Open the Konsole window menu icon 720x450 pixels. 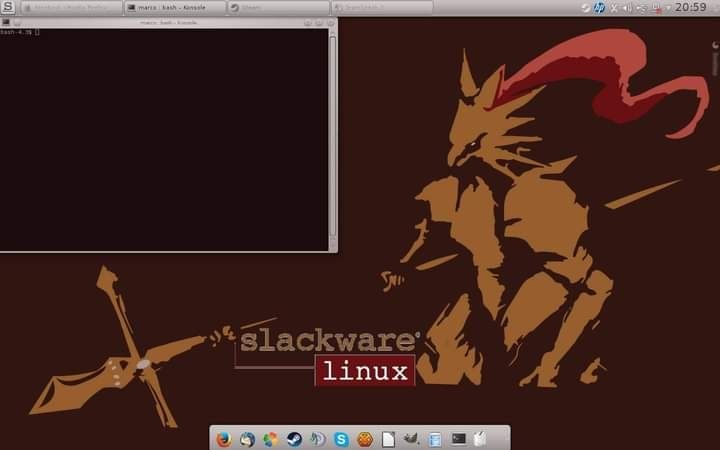[6, 21]
